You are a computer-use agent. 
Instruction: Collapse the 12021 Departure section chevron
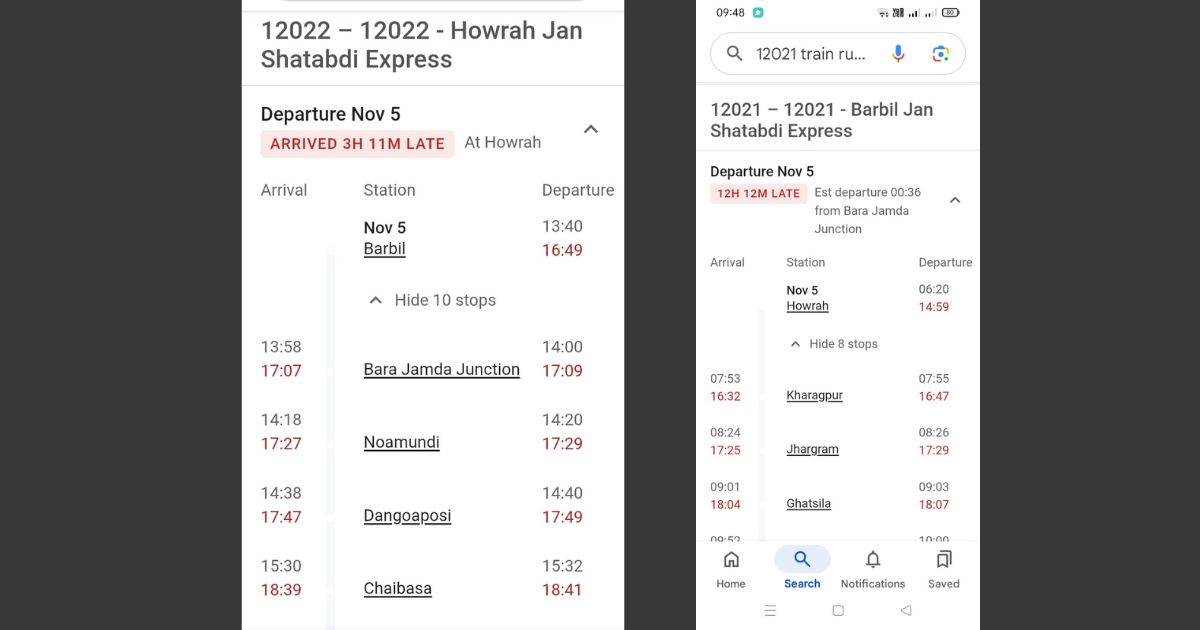(955, 200)
